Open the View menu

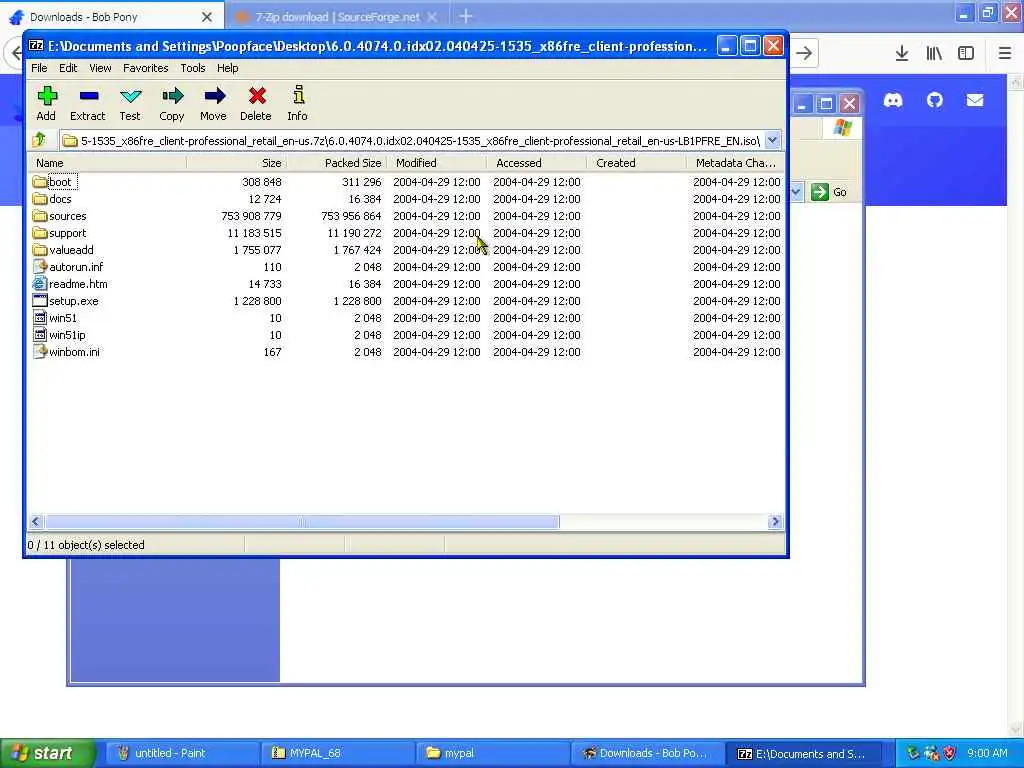[100, 68]
